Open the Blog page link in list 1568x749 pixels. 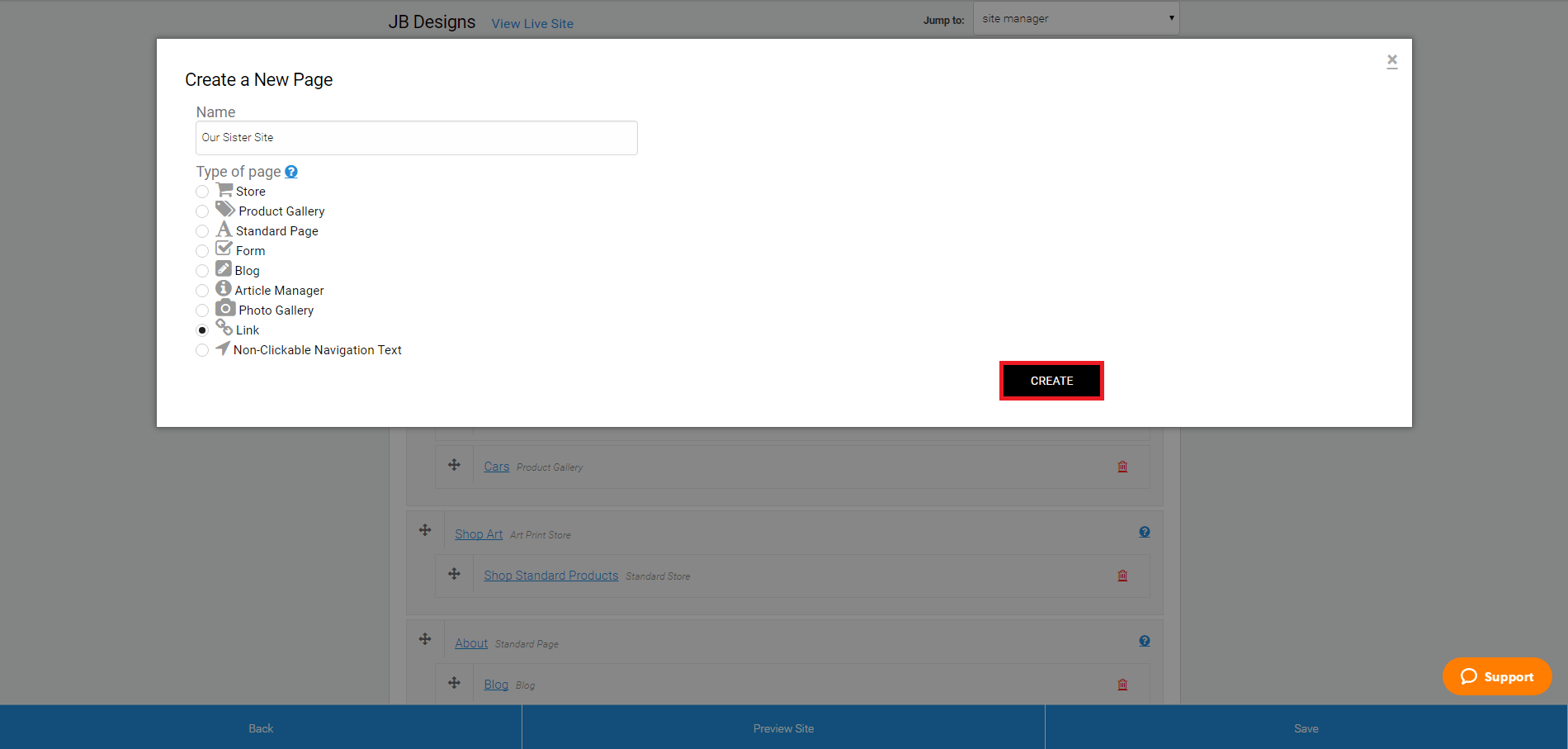pyautogui.click(x=496, y=685)
